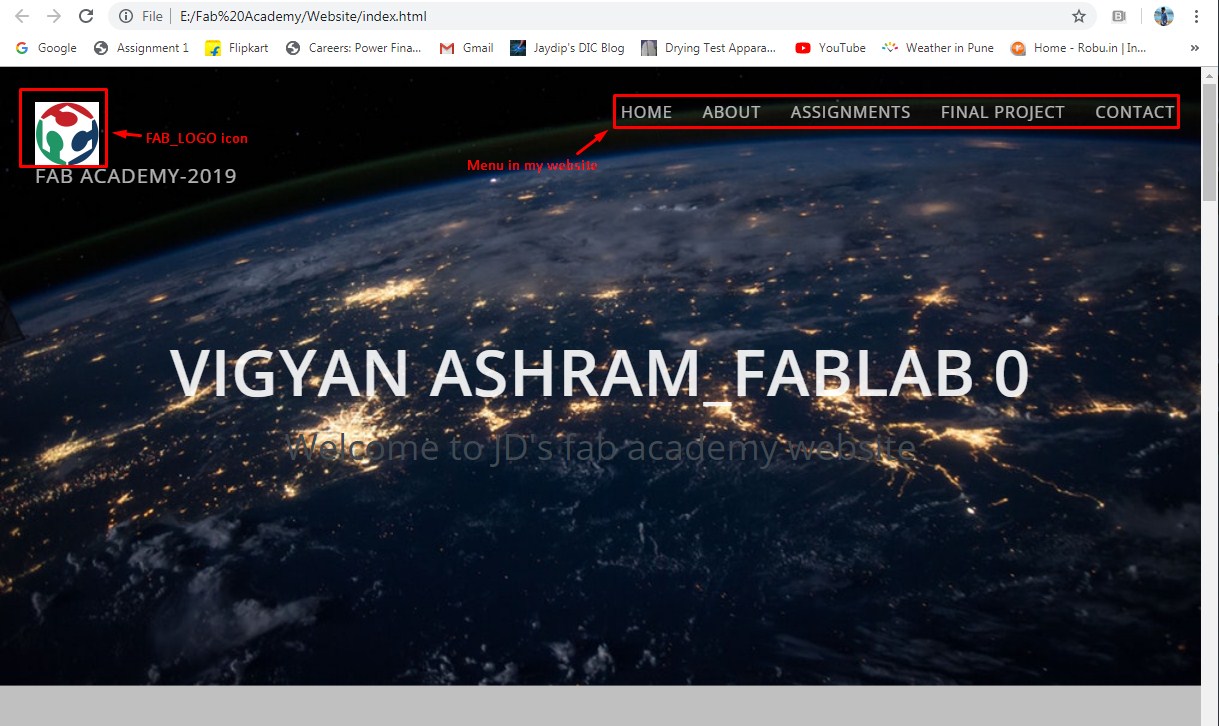This screenshot has height=726, width=1219.
Task: Open Weather in Pune bookmark
Action: [938, 47]
